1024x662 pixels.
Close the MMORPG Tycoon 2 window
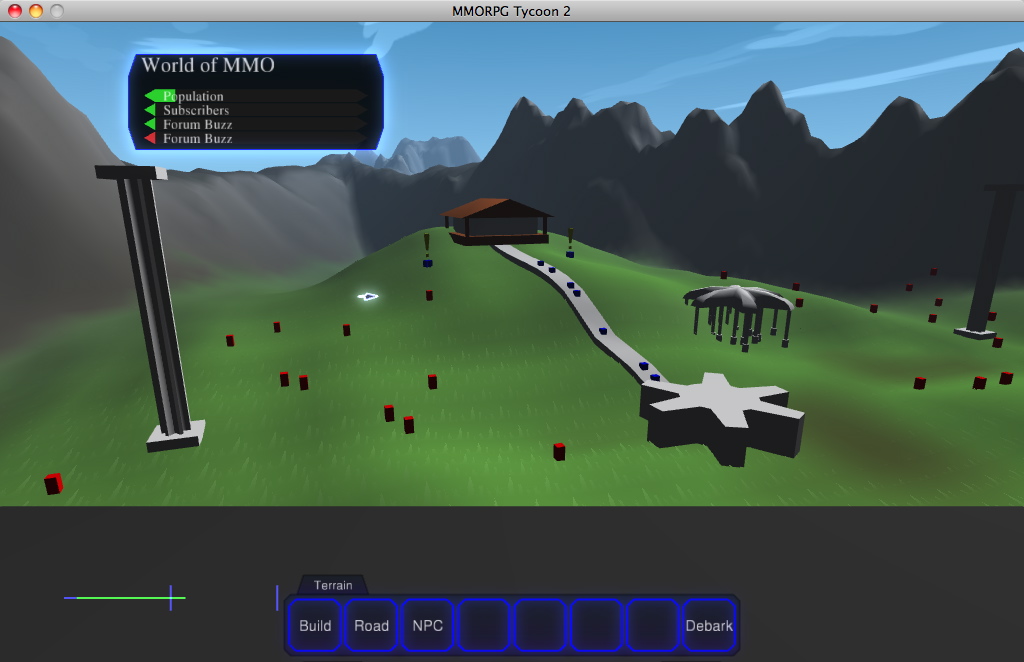[x=14, y=10]
